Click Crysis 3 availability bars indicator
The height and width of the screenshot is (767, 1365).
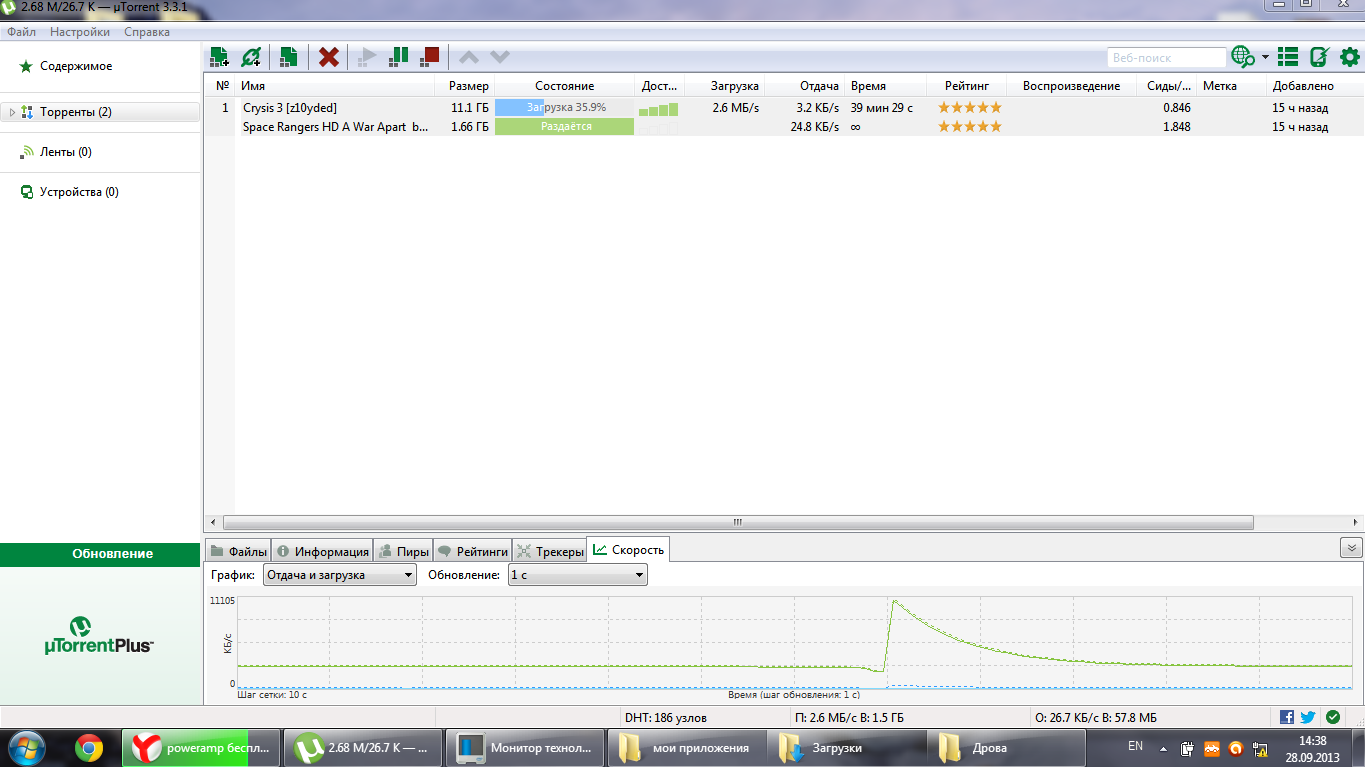[x=658, y=109]
